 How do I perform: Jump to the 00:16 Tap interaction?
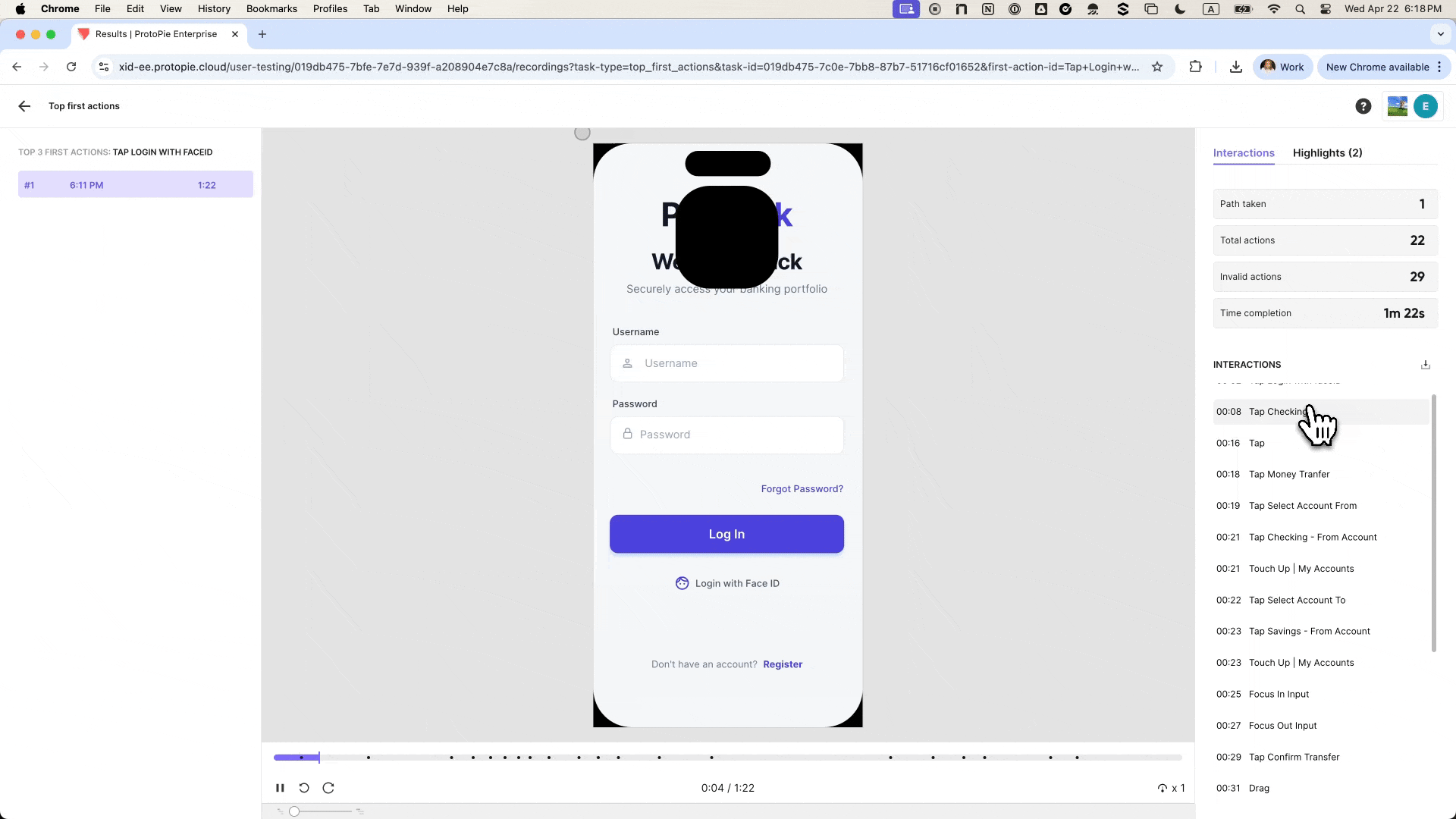click(x=1321, y=443)
